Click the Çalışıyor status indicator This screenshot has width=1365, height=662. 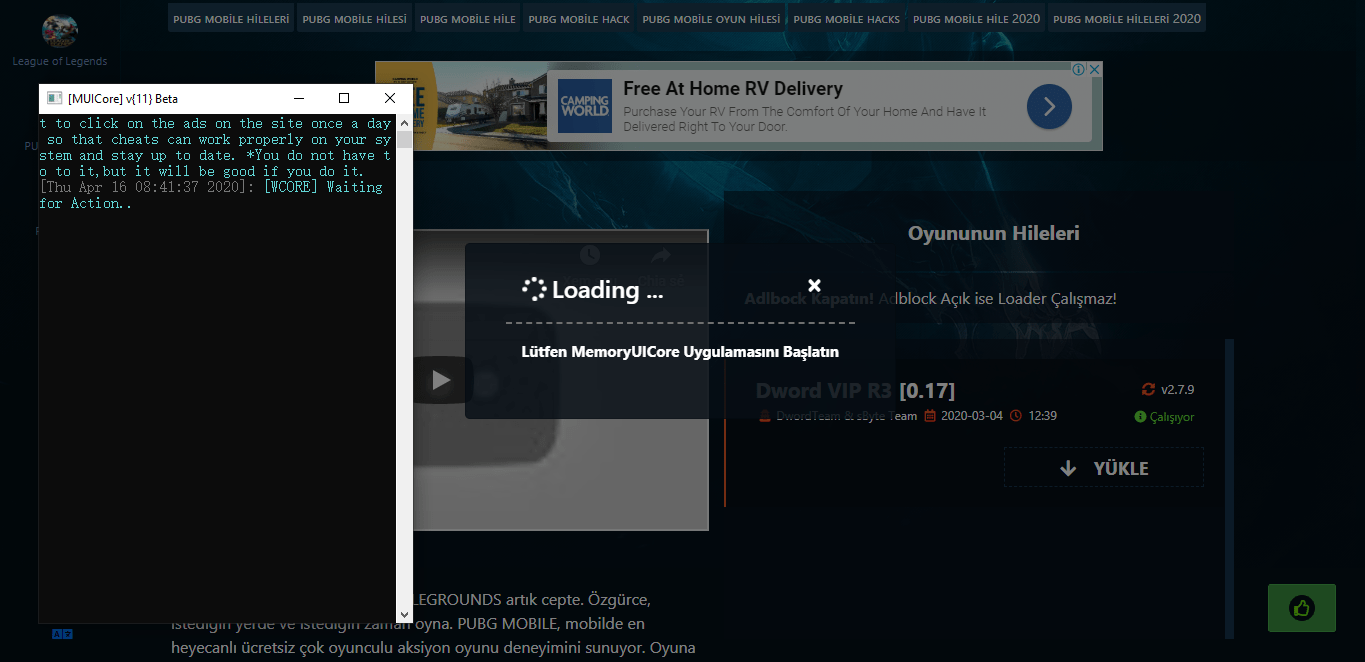click(x=1164, y=417)
